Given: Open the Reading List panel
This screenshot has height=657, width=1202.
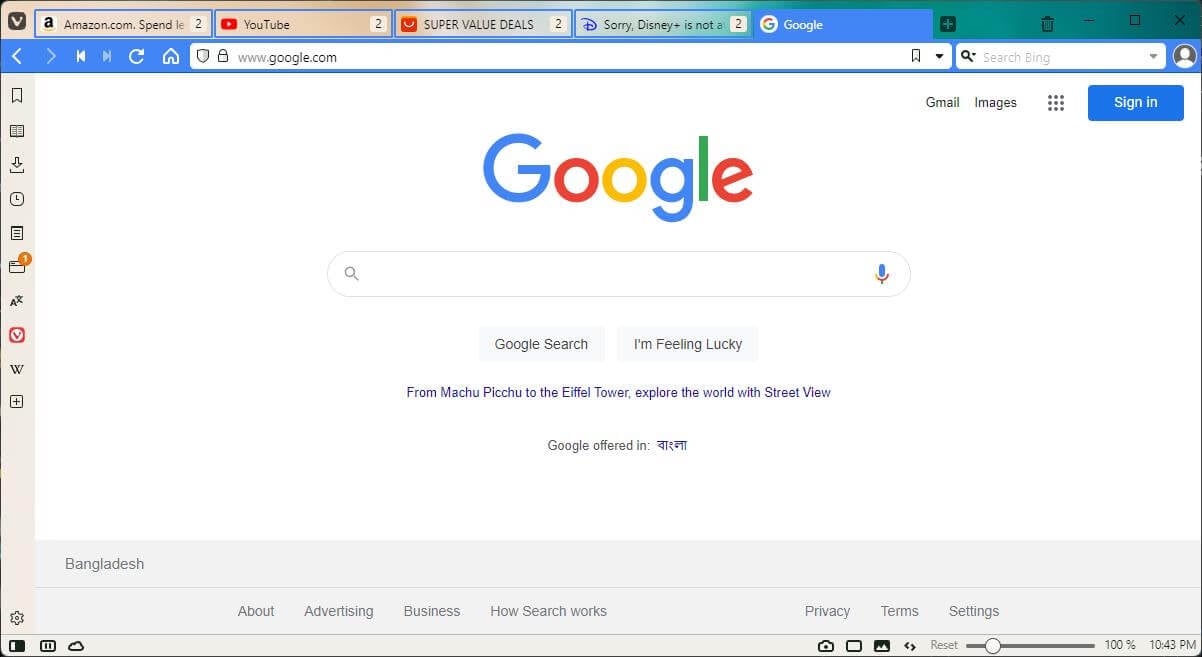Looking at the screenshot, I should tap(17, 131).
